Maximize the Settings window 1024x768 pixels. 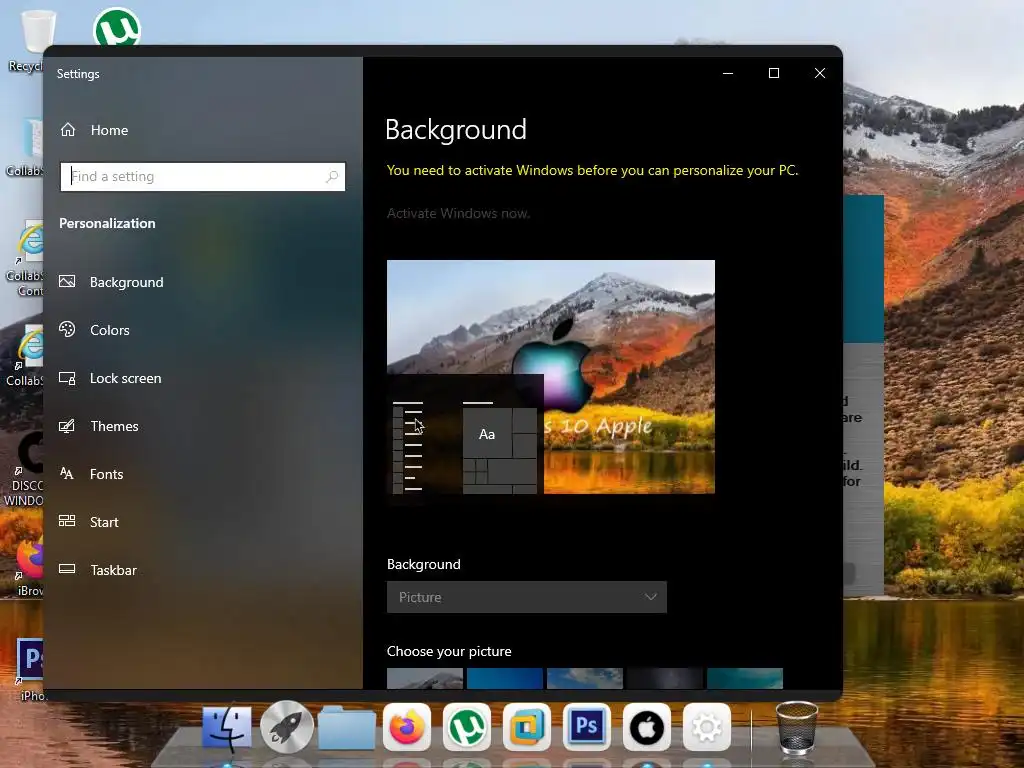pyautogui.click(x=774, y=73)
